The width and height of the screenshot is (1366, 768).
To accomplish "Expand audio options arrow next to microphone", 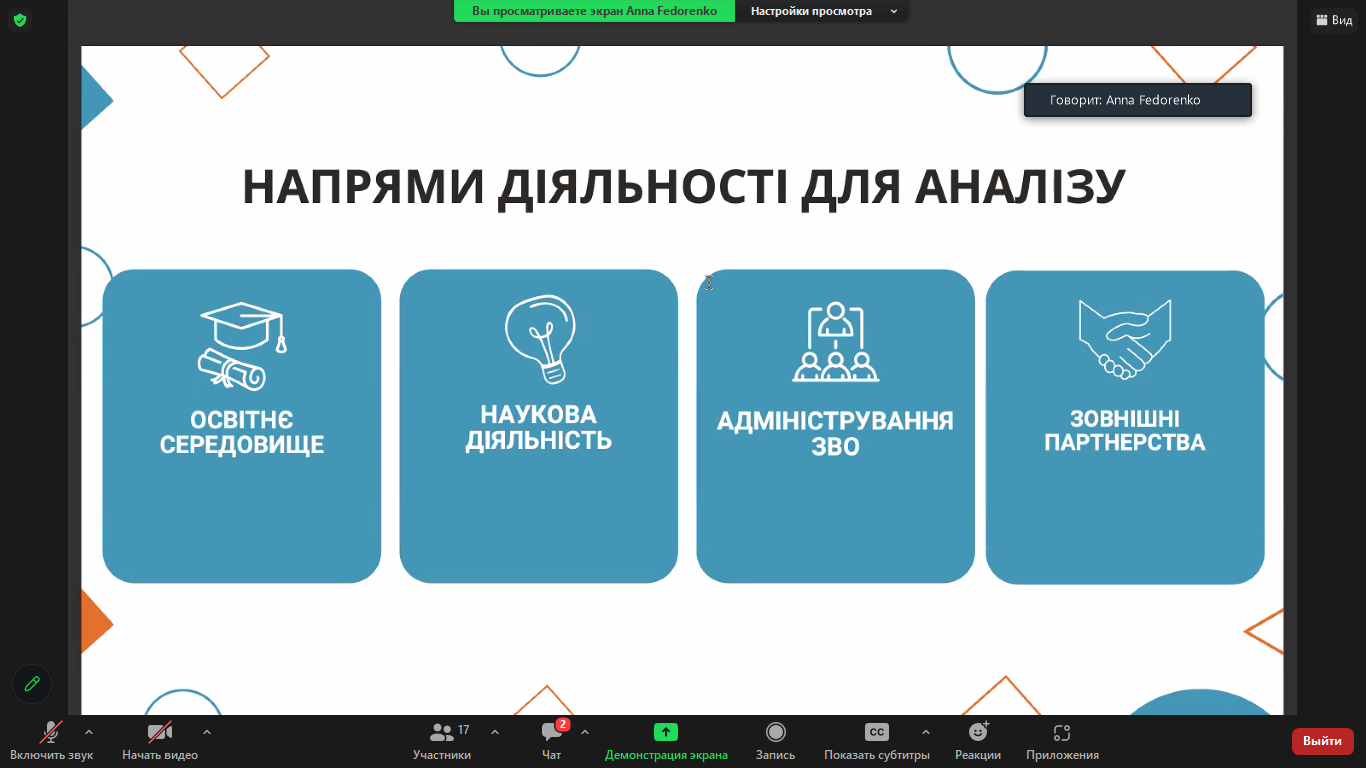I will click(x=89, y=732).
